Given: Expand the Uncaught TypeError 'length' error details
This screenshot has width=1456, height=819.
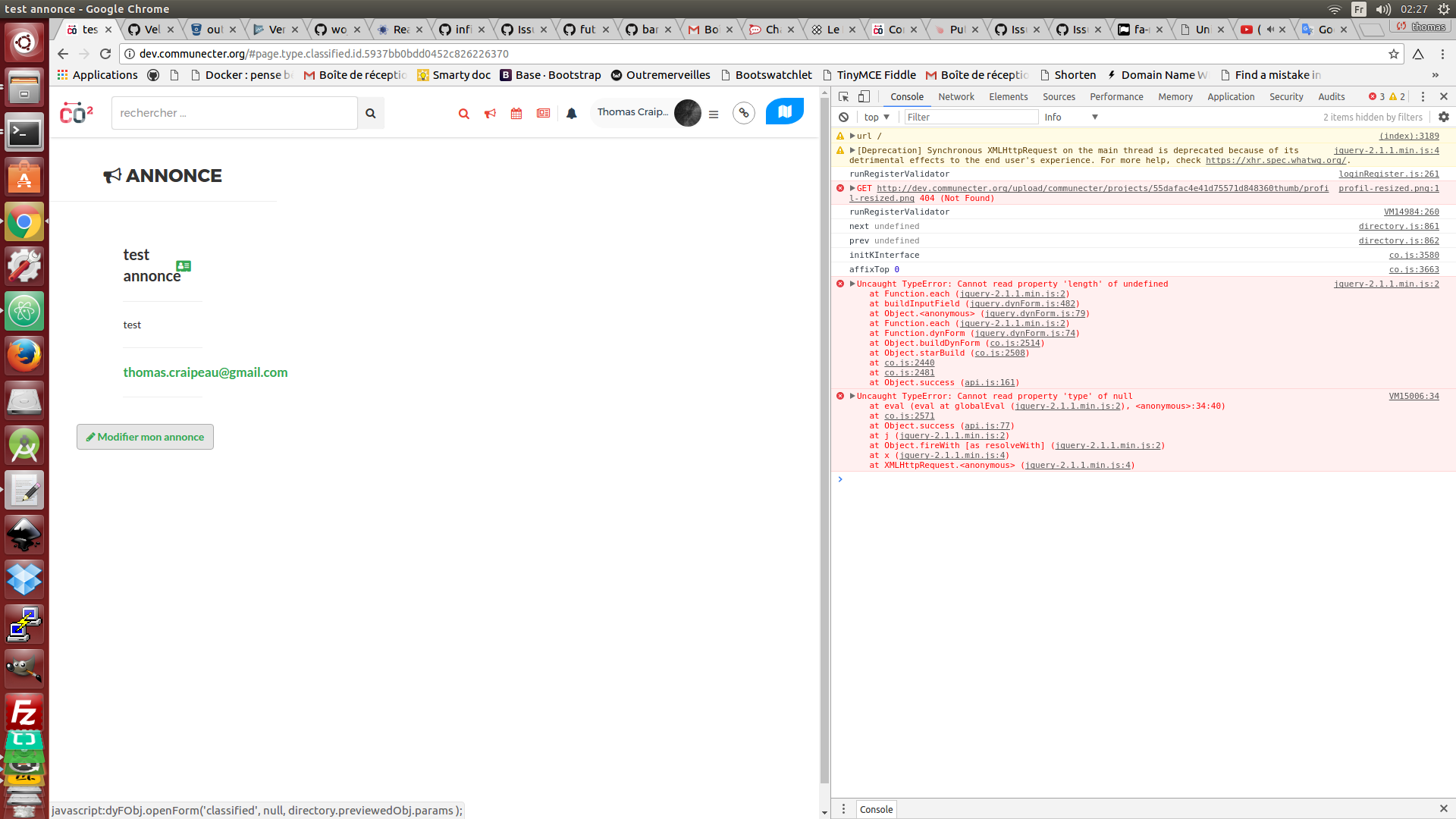Looking at the screenshot, I should tap(852, 284).
